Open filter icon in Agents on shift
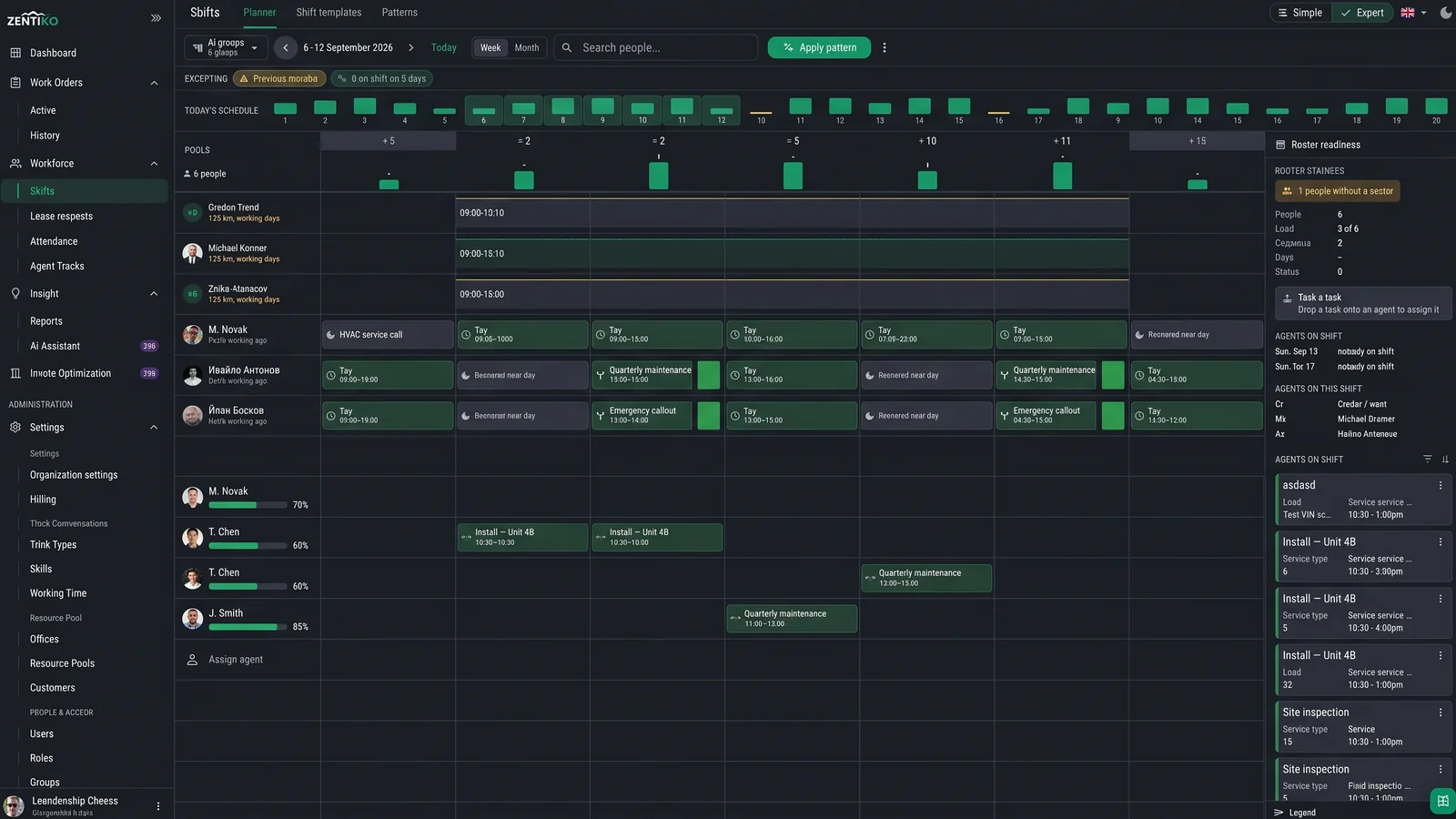The width and height of the screenshot is (1456, 819). pos(1427,460)
